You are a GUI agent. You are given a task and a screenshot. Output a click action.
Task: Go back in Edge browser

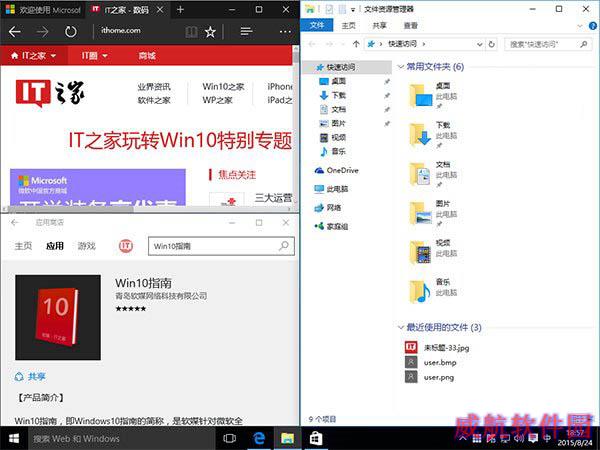point(15,31)
